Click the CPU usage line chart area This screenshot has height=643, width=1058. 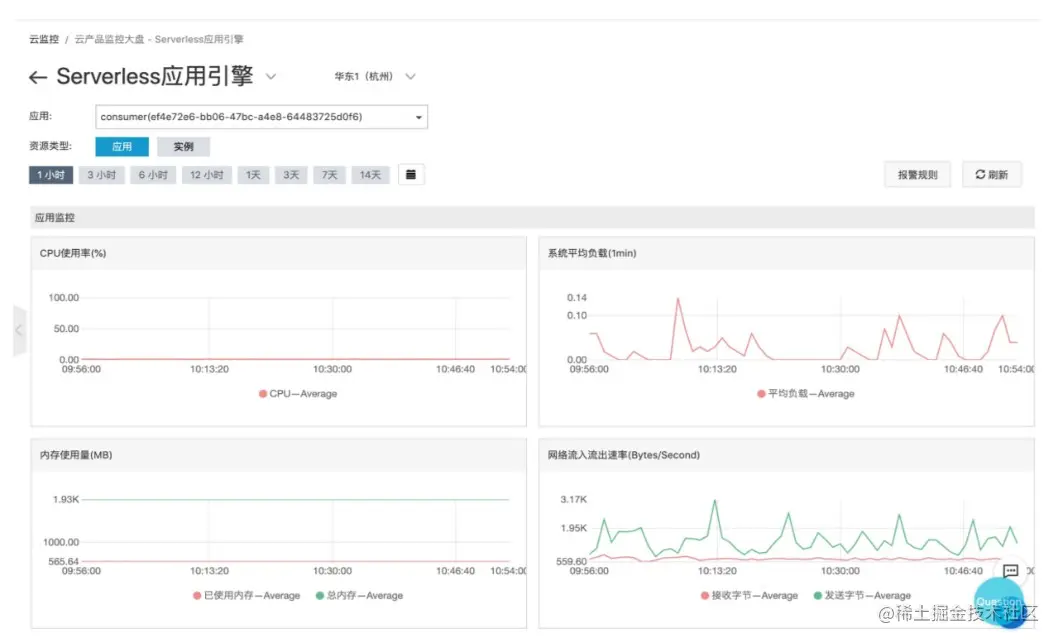(296, 329)
